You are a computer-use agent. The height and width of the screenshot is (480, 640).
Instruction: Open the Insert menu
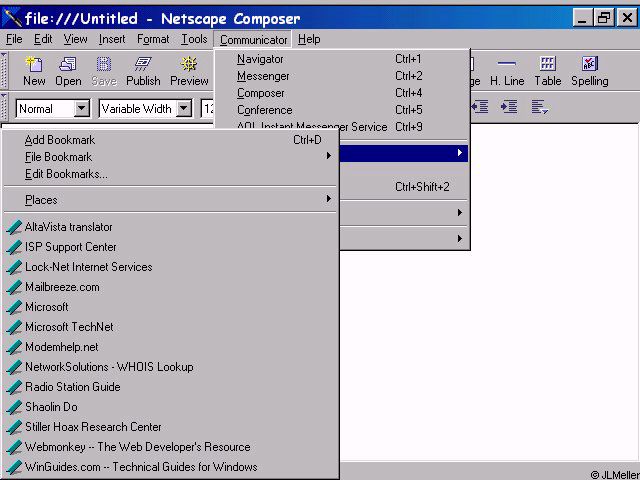pyautogui.click(x=112, y=39)
